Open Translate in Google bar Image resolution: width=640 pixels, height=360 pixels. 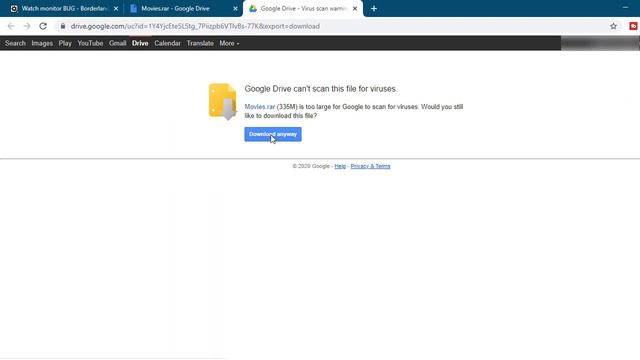coord(200,43)
